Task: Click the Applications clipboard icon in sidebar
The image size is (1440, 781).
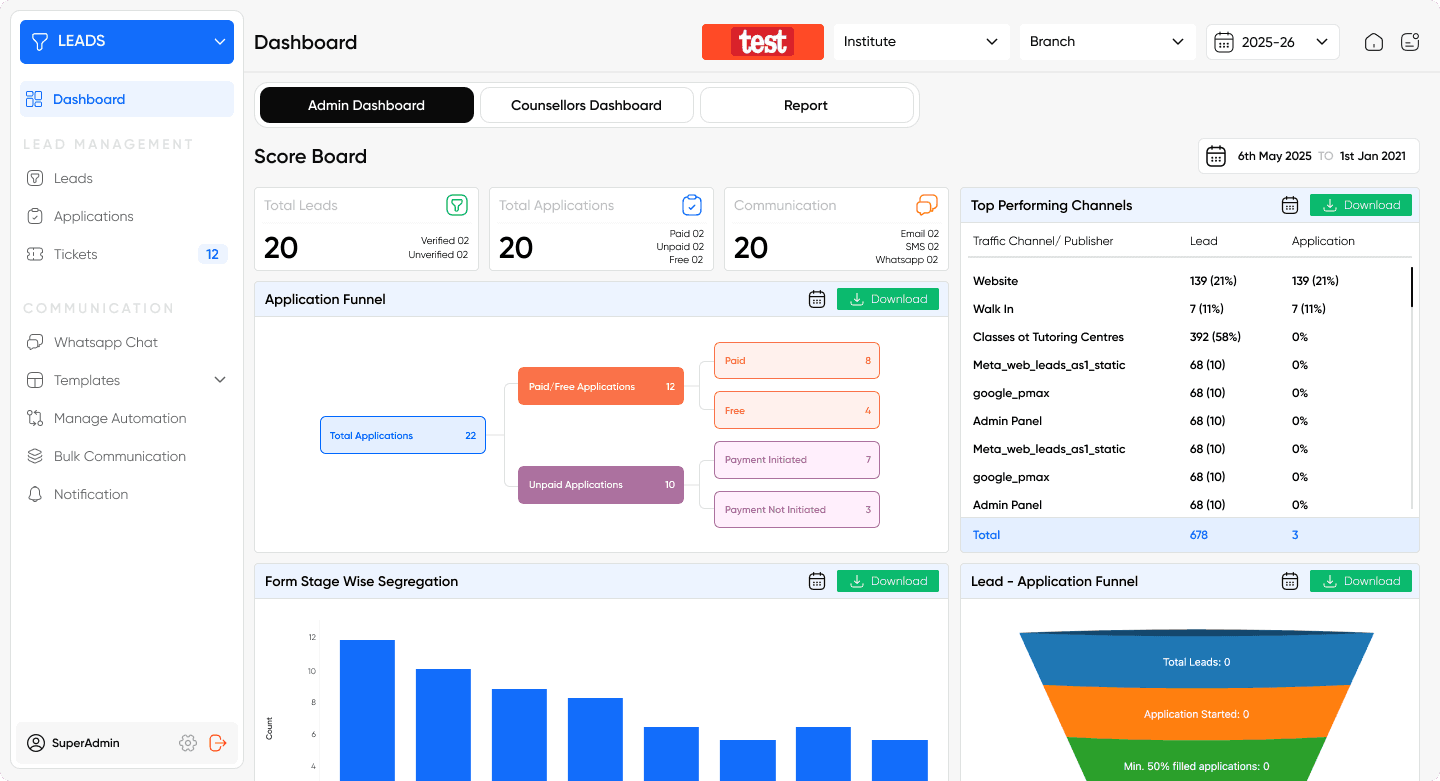Action: tap(35, 216)
